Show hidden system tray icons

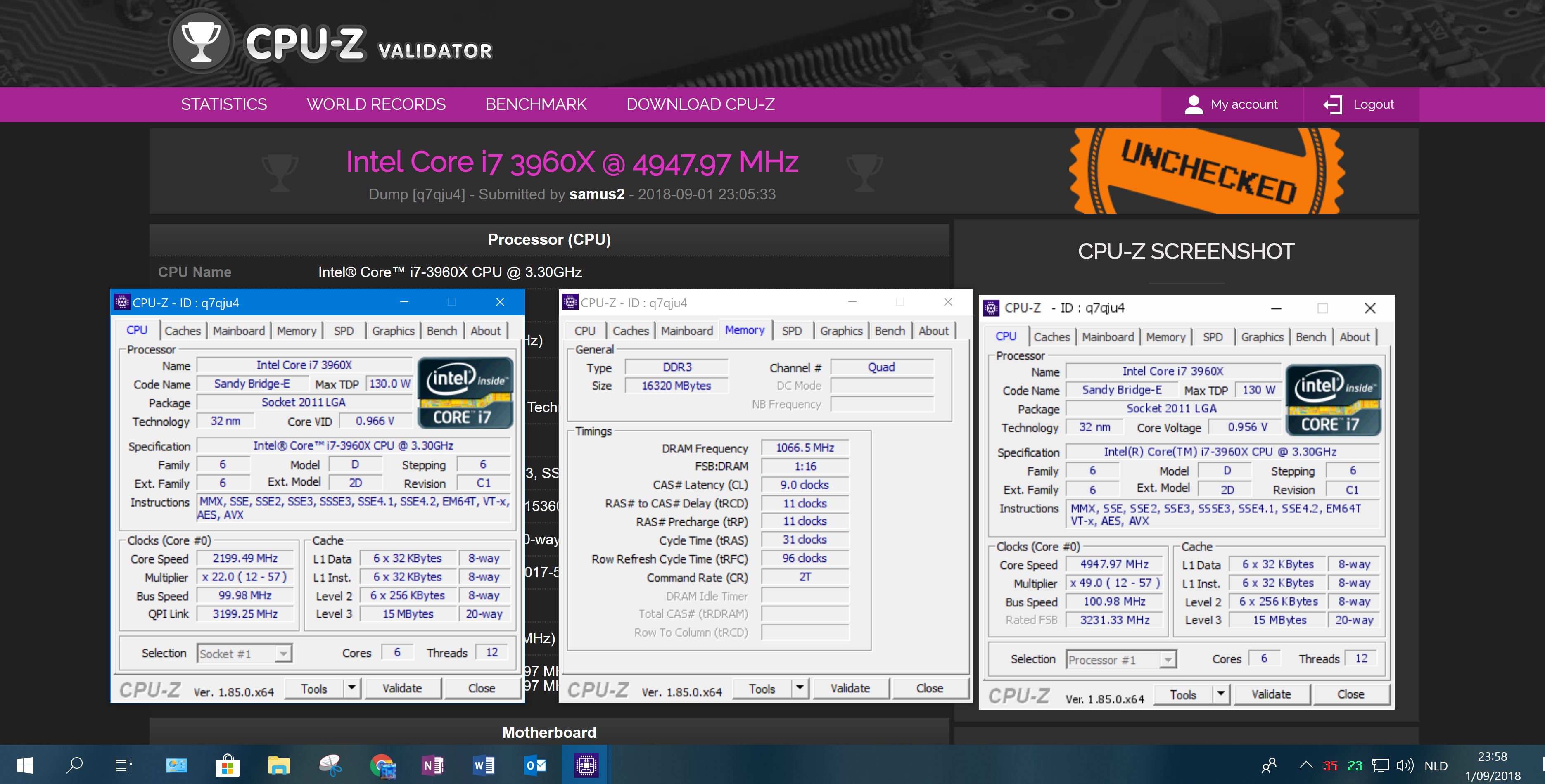1306,765
